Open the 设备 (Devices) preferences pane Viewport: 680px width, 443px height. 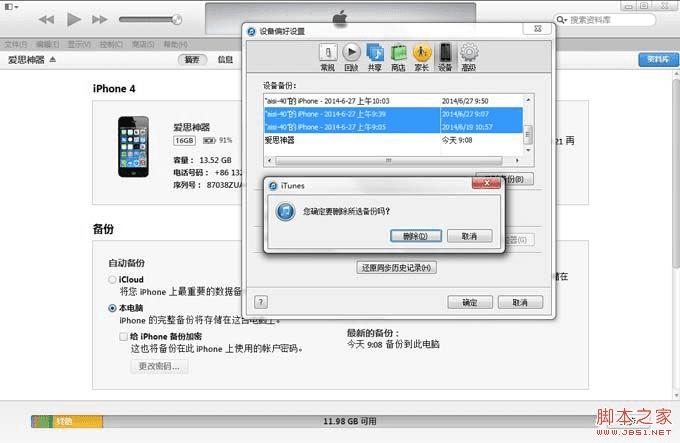pyautogui.click(x=445, y=57)
